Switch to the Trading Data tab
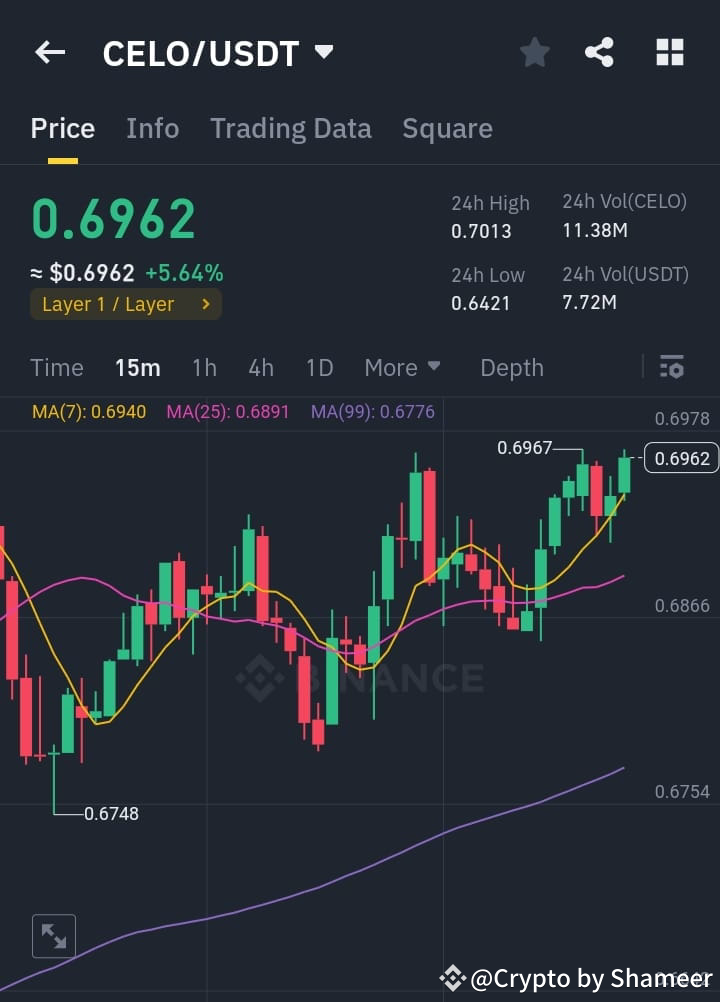 pos(290,128)
